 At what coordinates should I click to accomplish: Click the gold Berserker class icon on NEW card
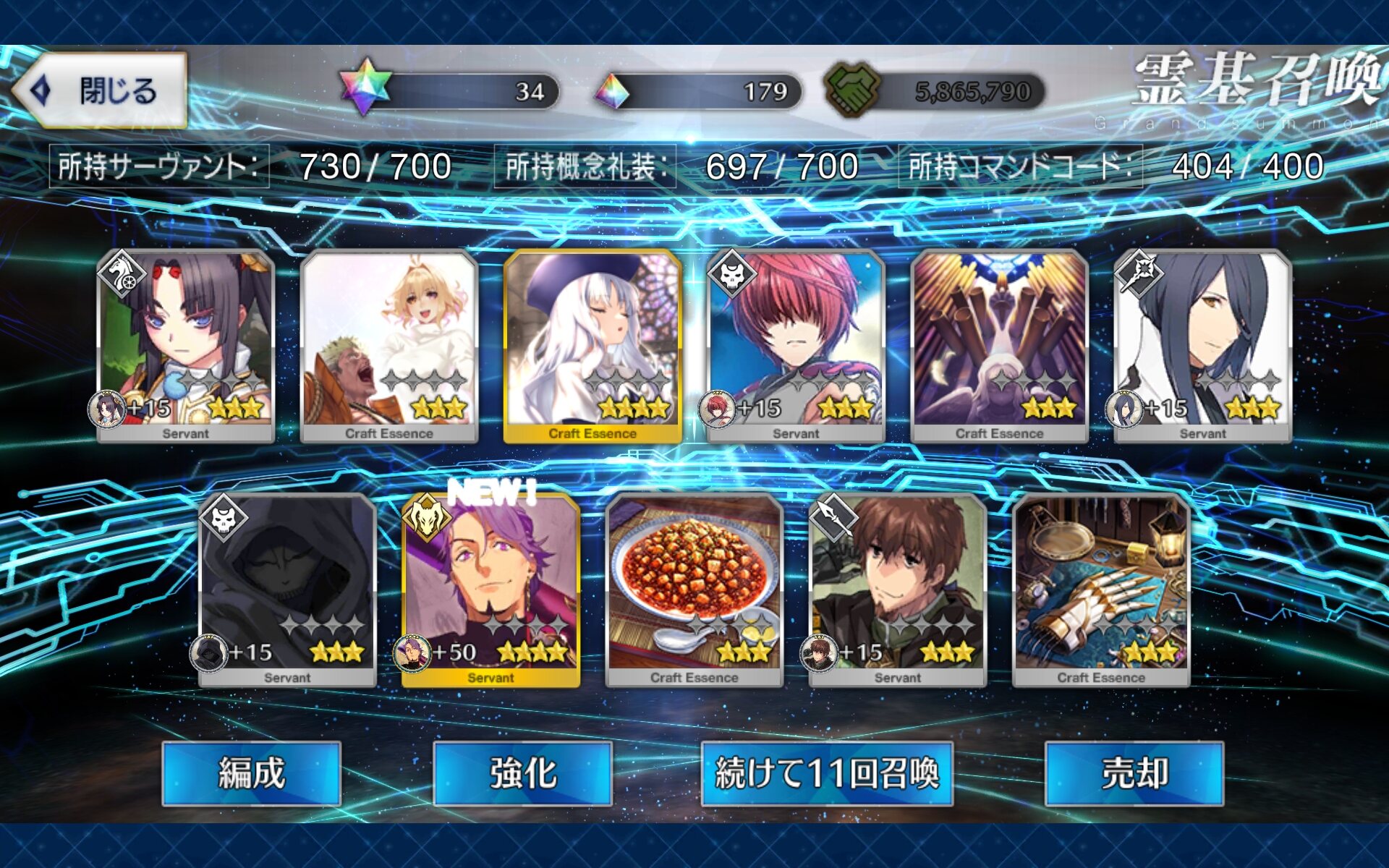point(427,517)
